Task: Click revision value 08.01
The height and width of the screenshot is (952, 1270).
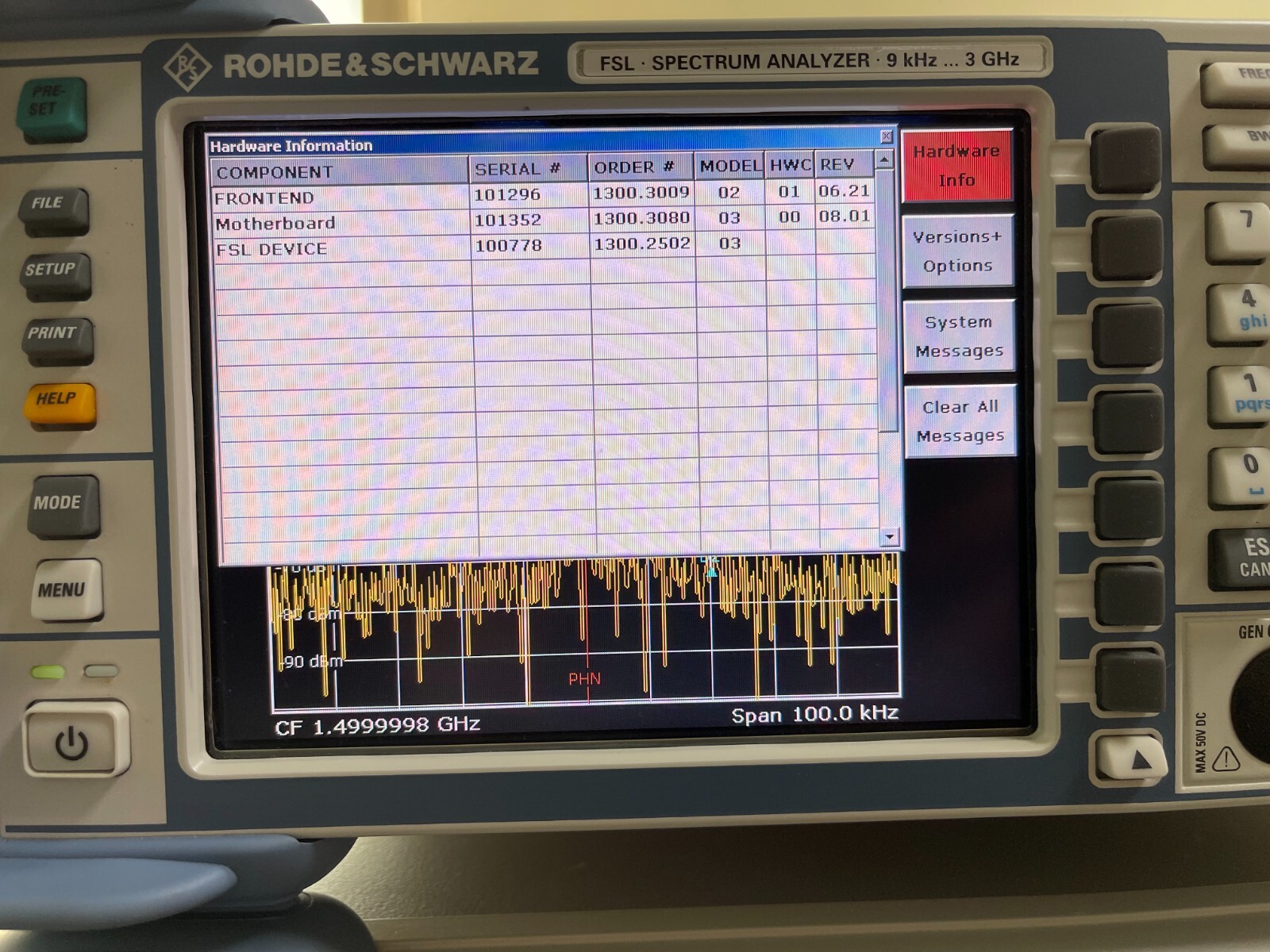Action: (x=845, y=216)
